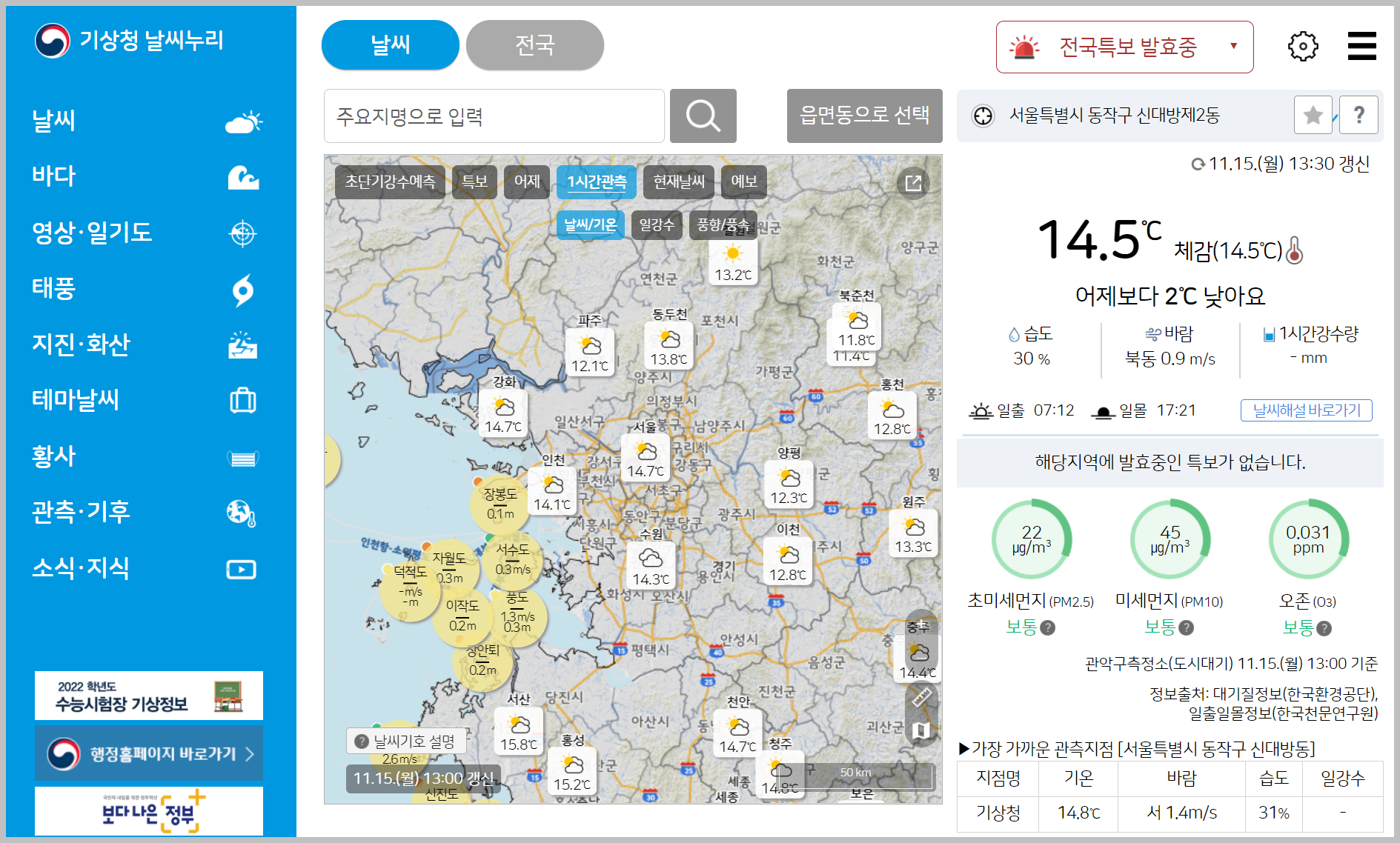Viewport: 1400px width, 843px height.
Task: Click PM2.5 gauge showing 22 ㎍/m³
Action: point(1032,539)
